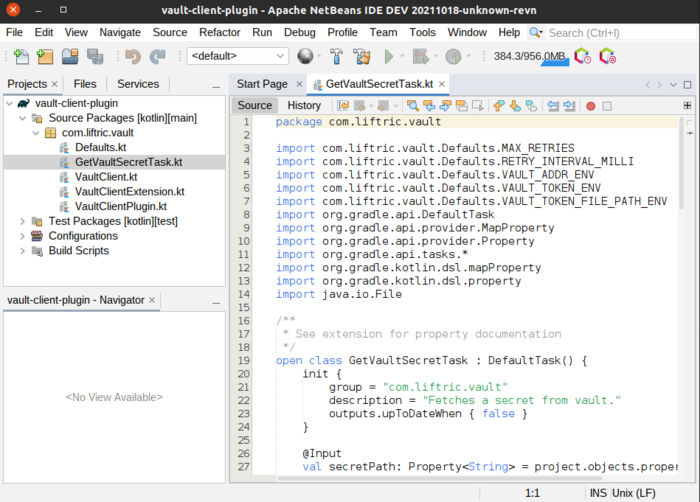Image resolution: width=700 pixels, height=502 pixels.
Task: Switch to the Start Page tab
Action: point(262,84)
